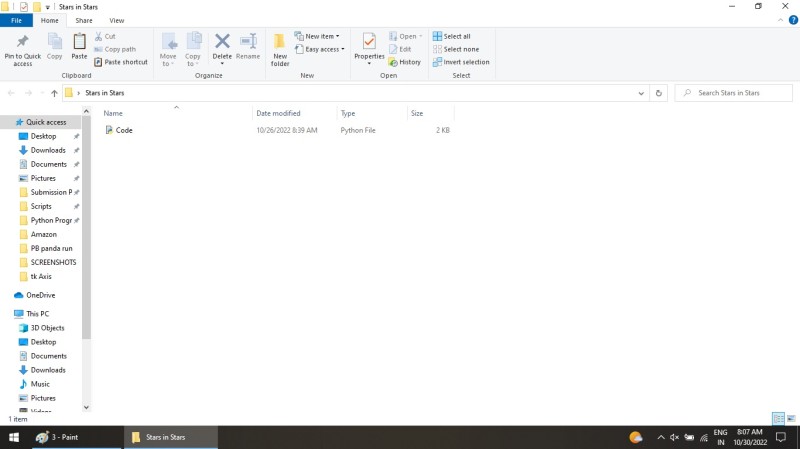
Task: Click the Up directory arrow
Action: [x=54, y=93]
